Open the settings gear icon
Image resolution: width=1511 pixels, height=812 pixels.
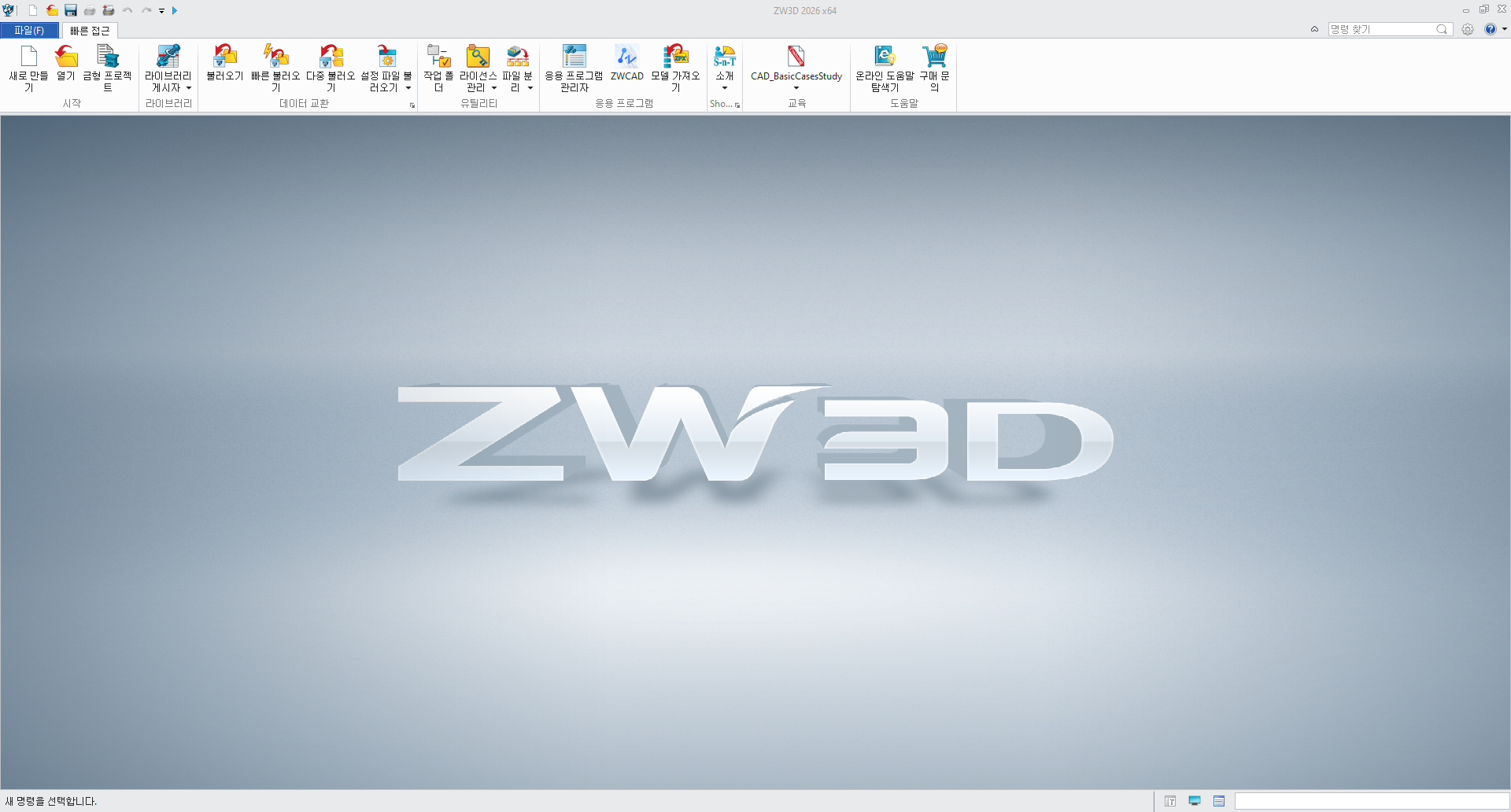pos(1468,29)
